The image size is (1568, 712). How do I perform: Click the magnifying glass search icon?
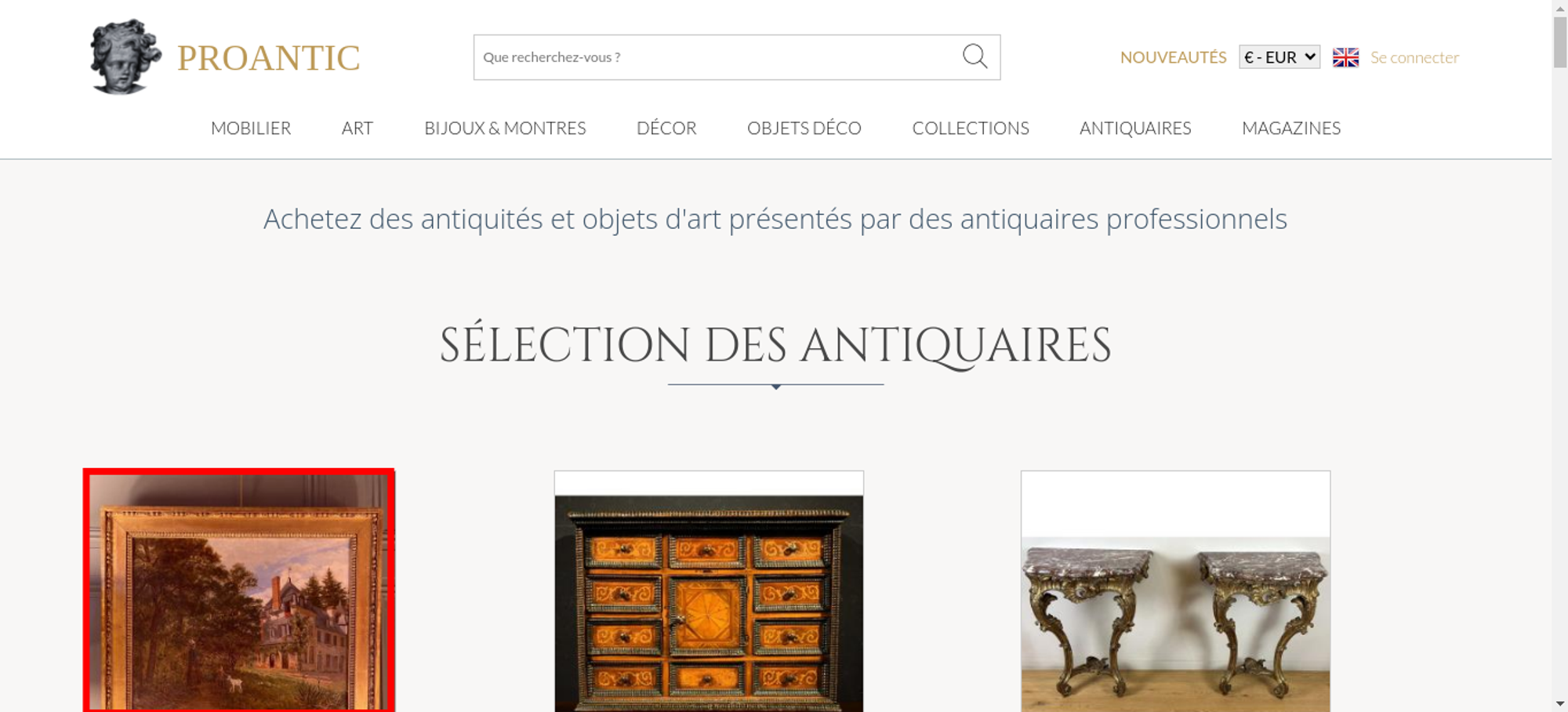975,56
